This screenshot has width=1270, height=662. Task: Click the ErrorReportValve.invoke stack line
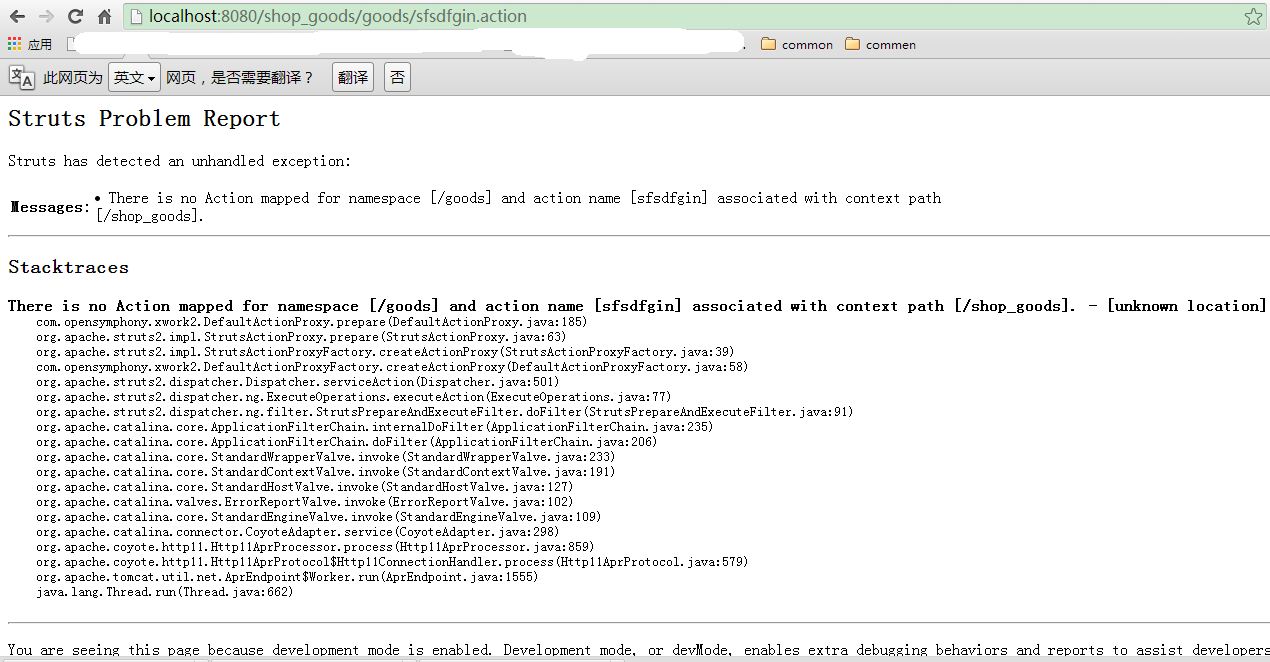pos(304,502)
